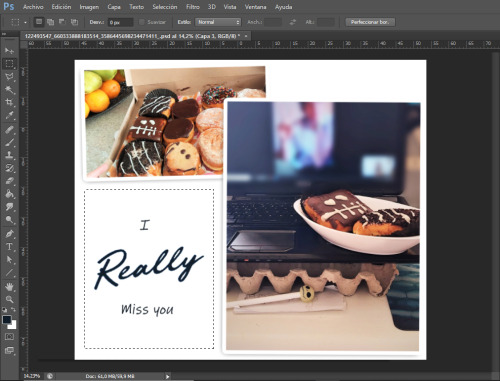Select the Zoom tool
The height and width of the screenshot is (381, 500).
(9, 299)
